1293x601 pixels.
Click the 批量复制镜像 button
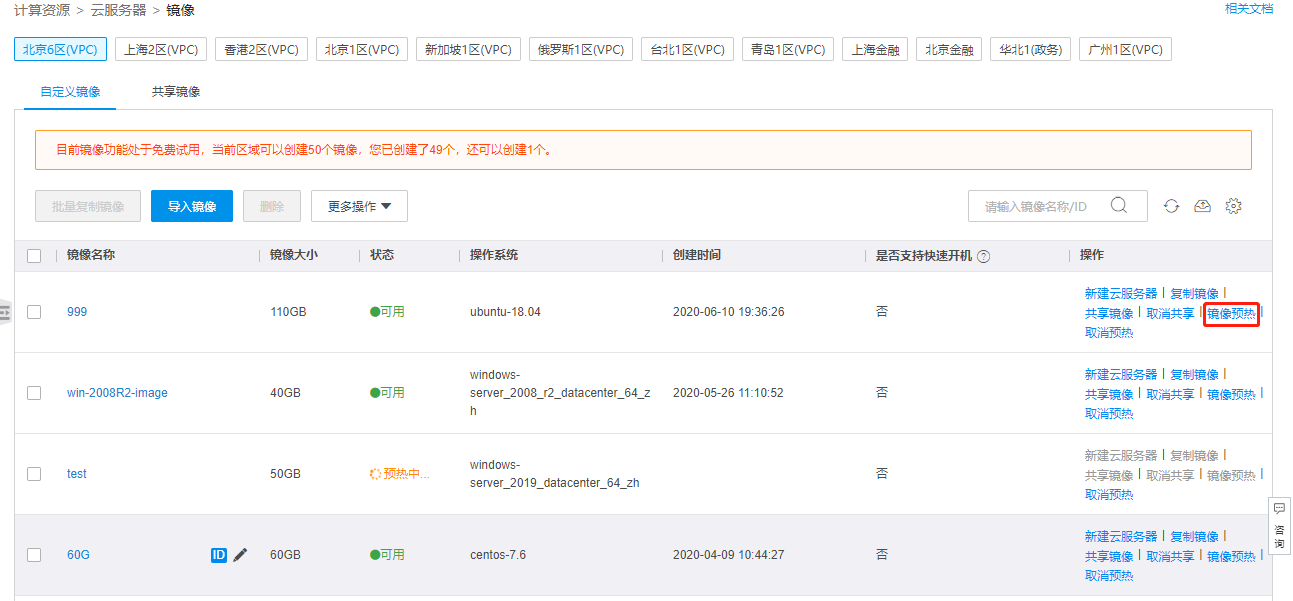pos(88,206)
